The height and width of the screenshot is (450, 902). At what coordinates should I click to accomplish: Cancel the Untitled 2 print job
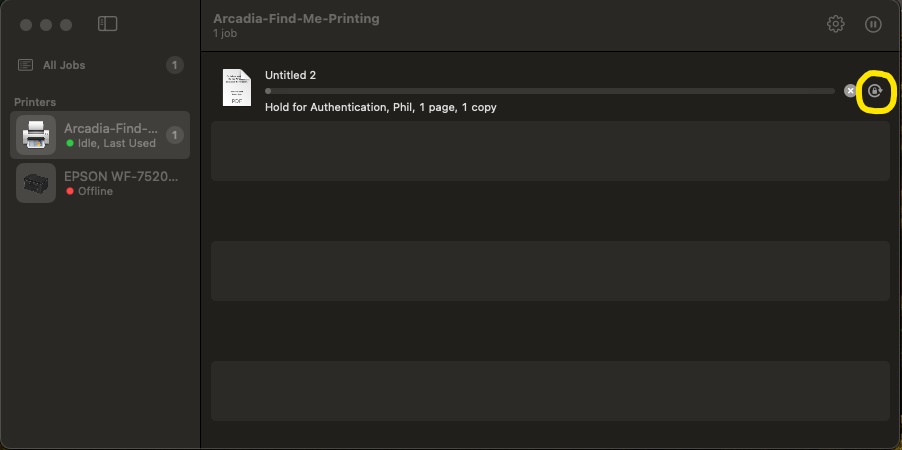click(850, 91)
